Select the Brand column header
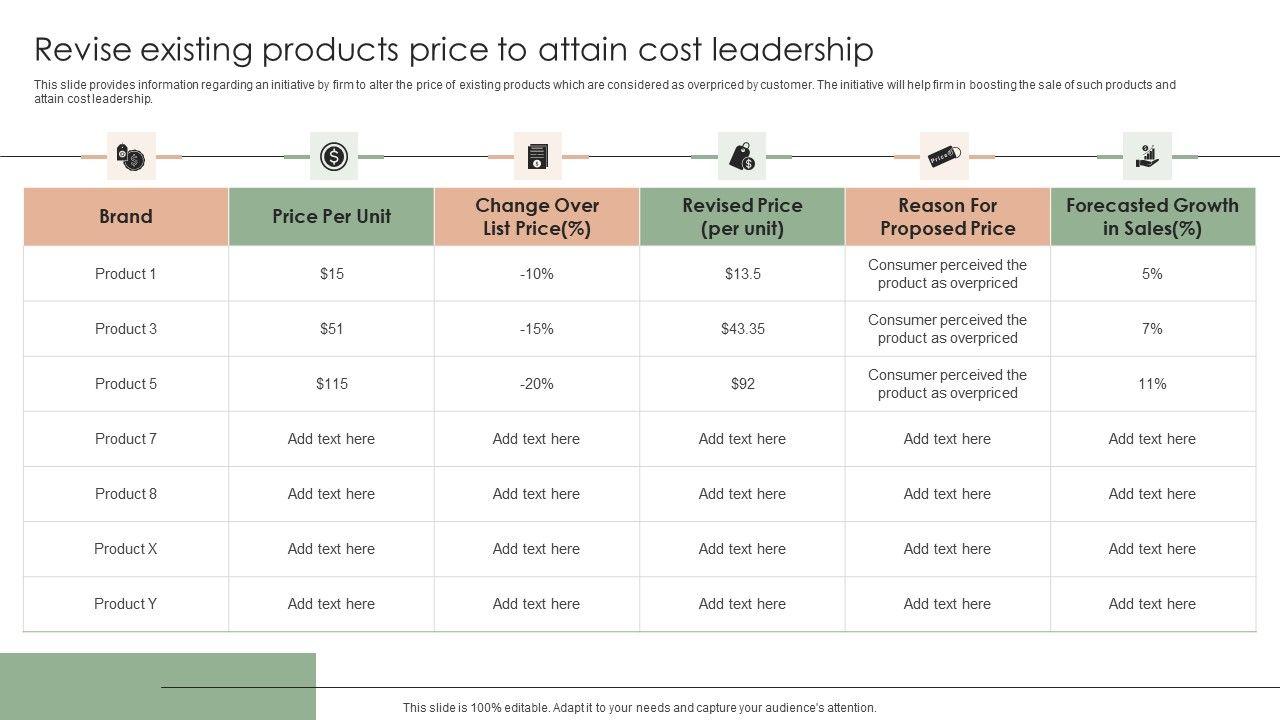This screenshot has width=1280, height=720. 126,216
